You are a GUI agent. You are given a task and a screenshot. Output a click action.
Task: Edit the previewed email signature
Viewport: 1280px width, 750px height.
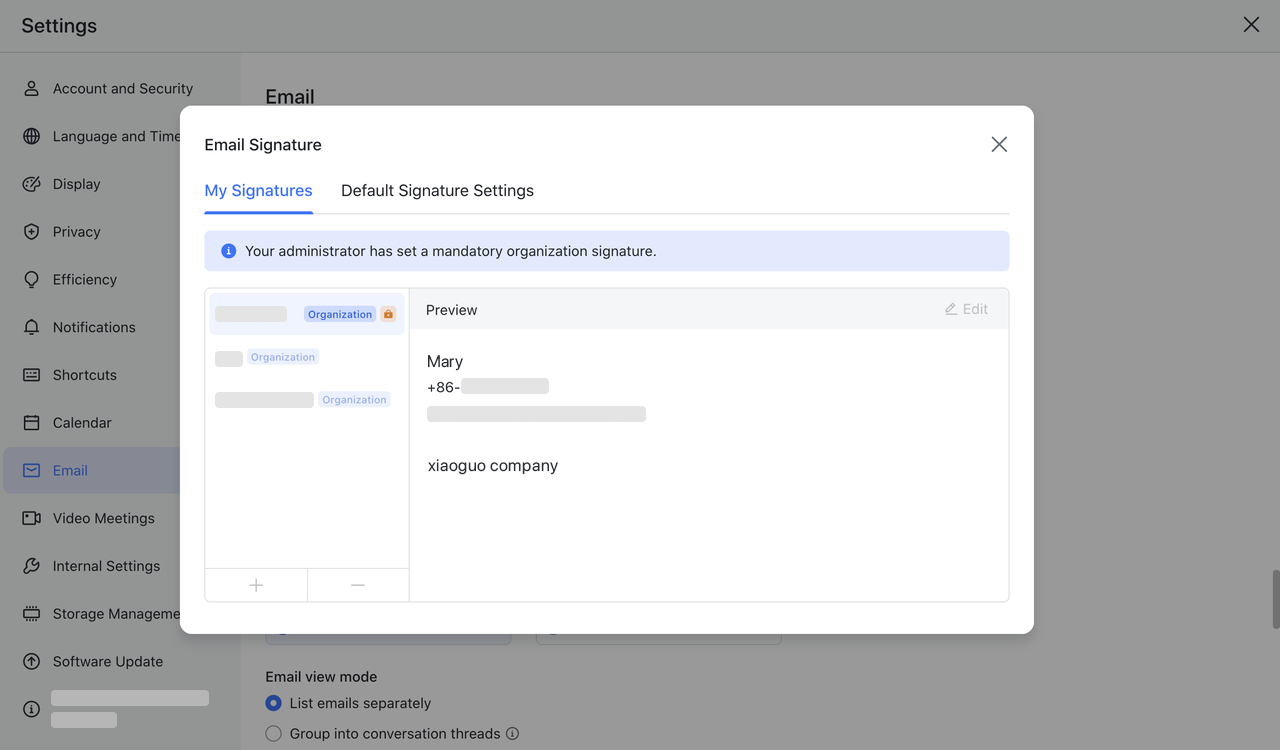966,309
